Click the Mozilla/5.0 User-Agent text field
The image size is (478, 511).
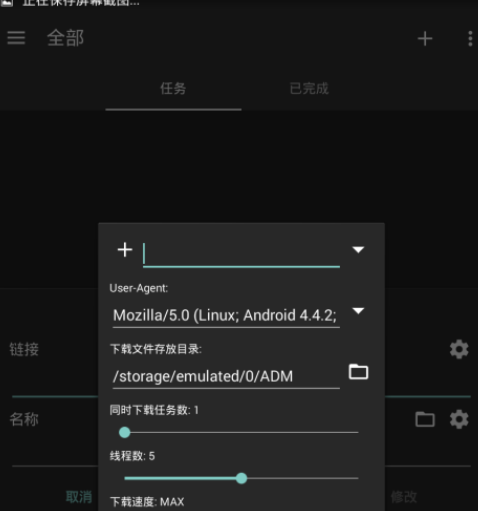tap(226, 316)
